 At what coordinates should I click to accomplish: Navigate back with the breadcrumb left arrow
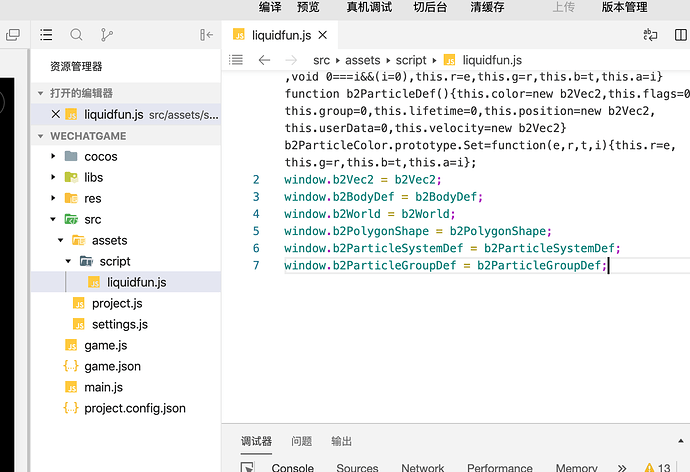(x=264, y=60)
